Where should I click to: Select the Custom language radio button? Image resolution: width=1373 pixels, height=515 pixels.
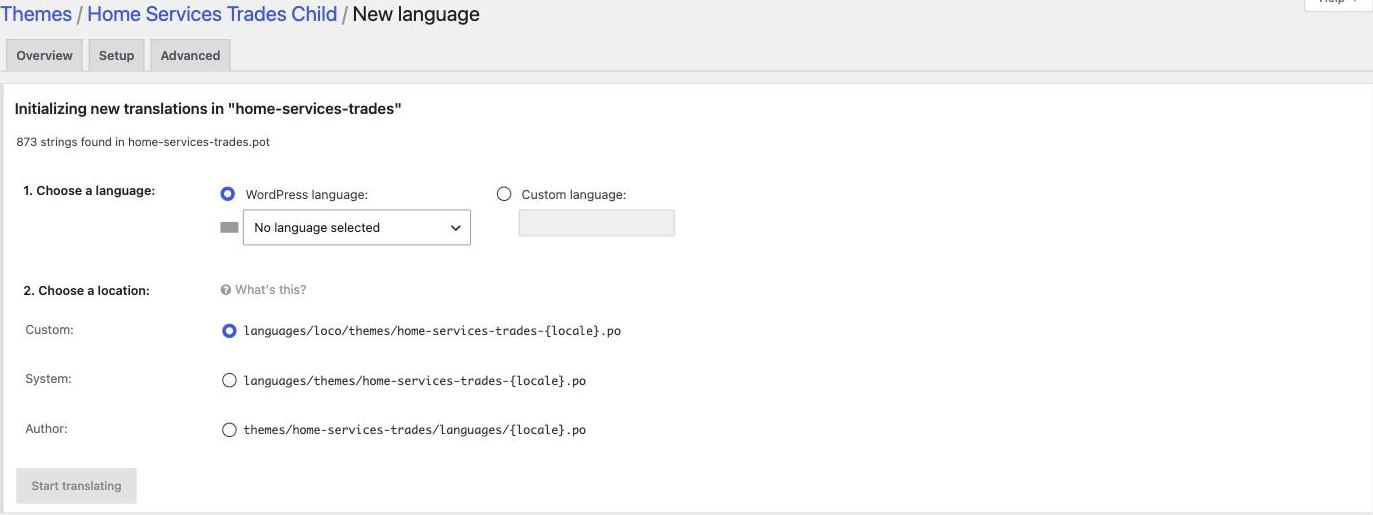tap(504, 194)
